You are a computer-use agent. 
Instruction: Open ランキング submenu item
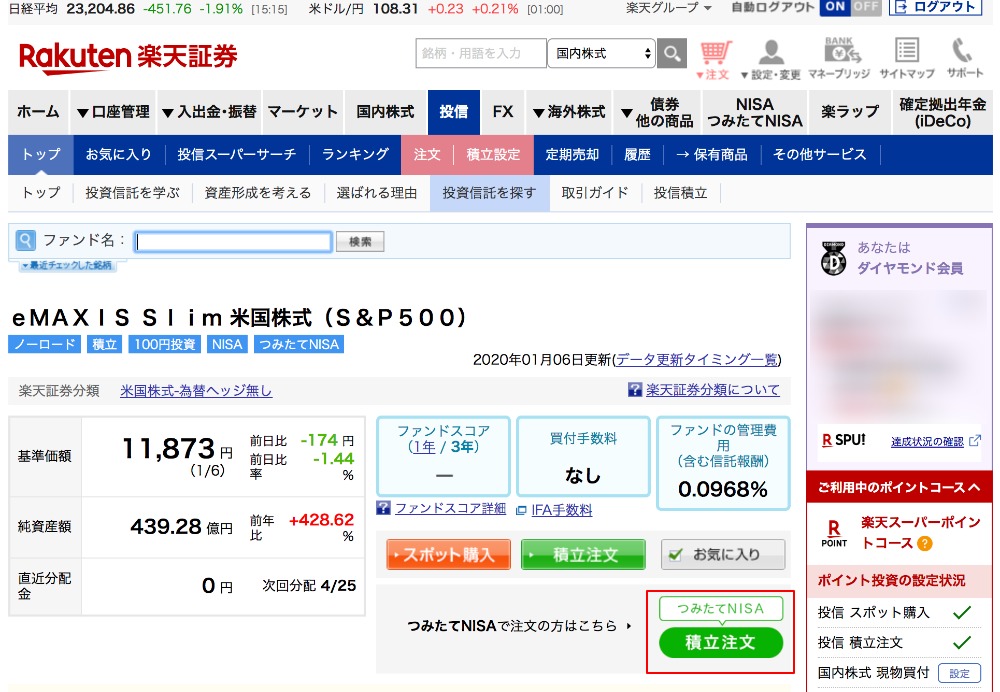click(x=355, y=154)
